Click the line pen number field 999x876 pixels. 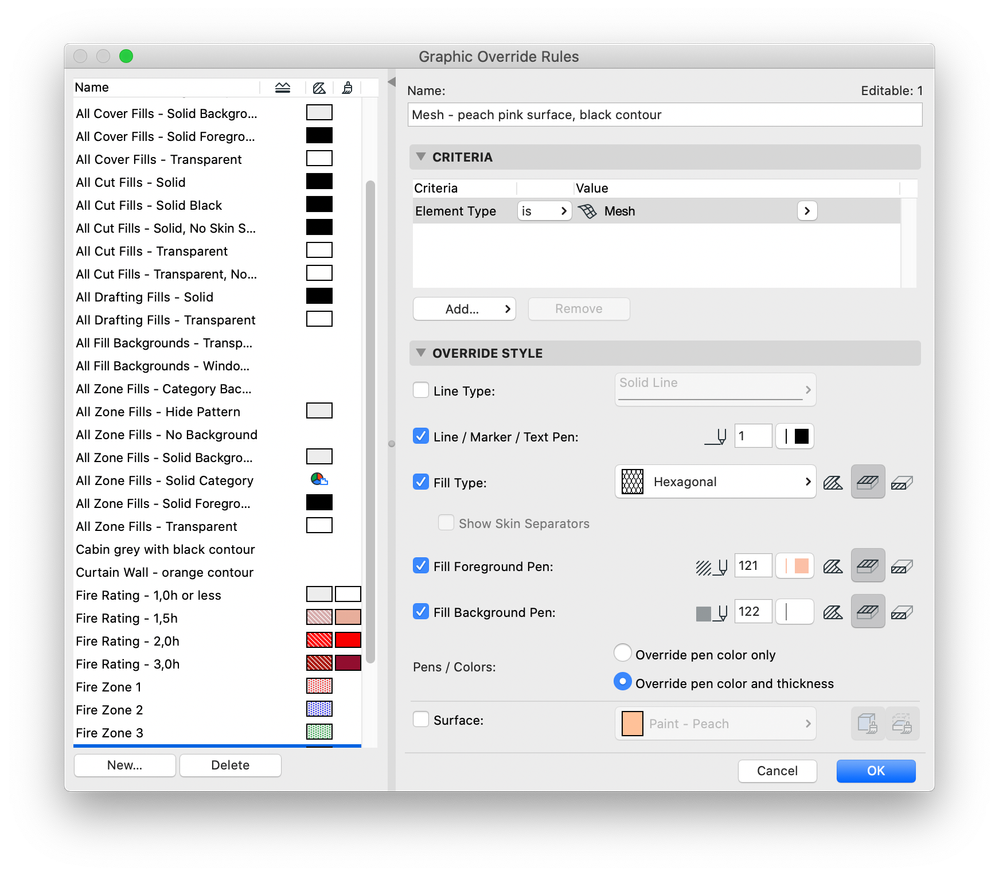coord(752,436)
